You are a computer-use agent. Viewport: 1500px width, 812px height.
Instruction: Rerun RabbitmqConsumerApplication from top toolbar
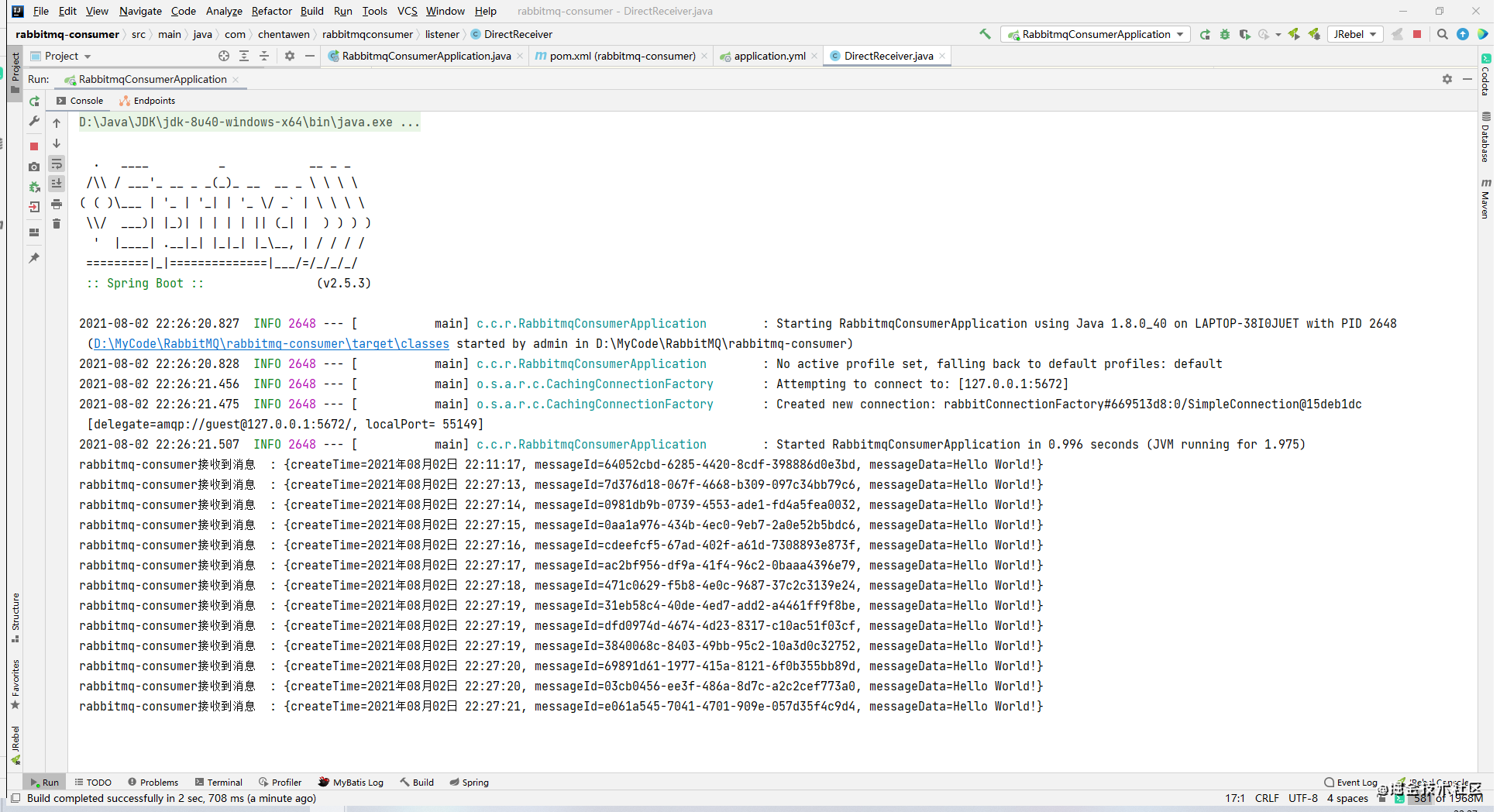1205,34
